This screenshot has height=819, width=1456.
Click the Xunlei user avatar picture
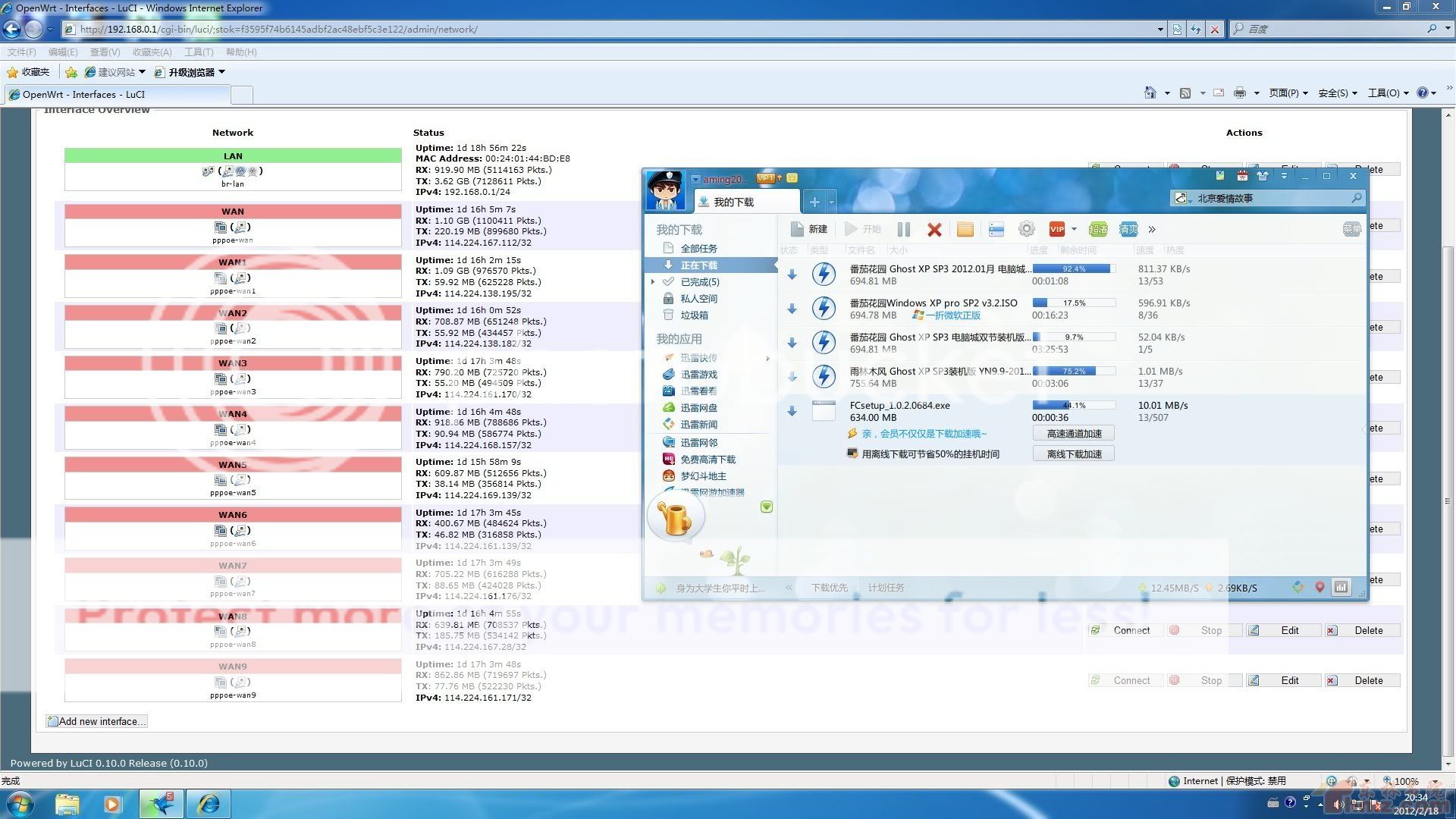[665, 190]
